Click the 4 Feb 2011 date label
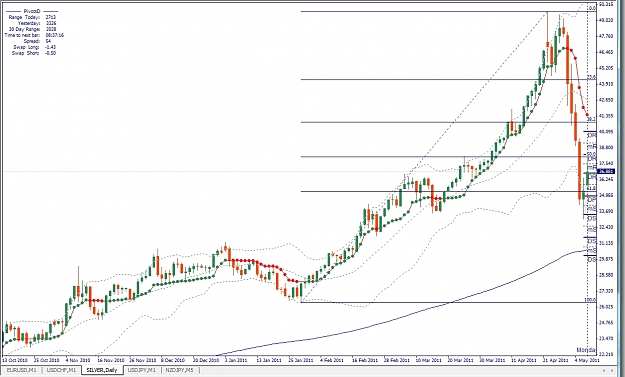 [x=332, y=360]
